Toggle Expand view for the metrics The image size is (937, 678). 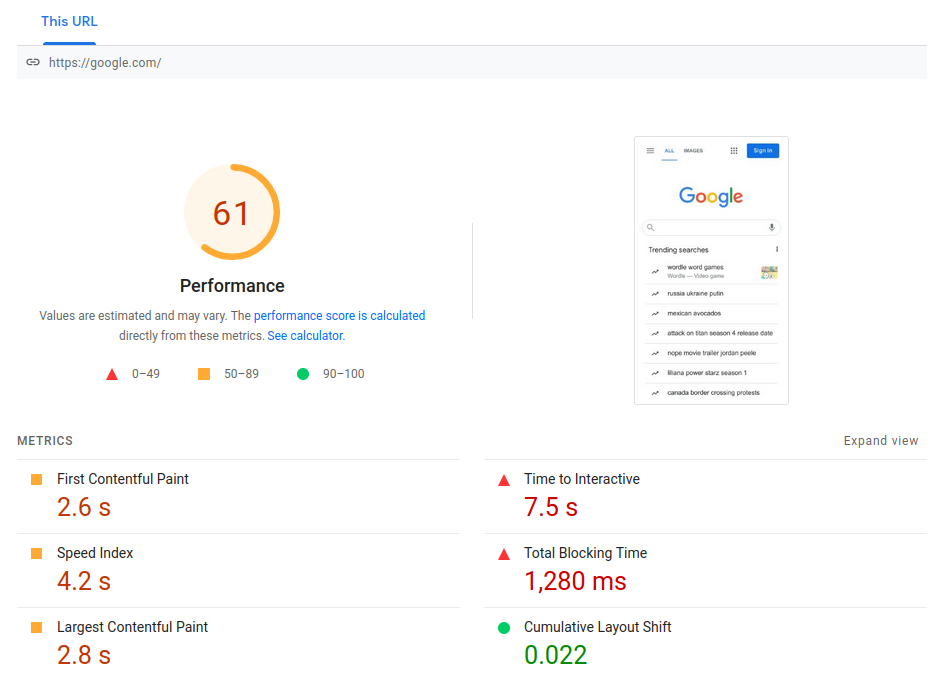point(881,441)
